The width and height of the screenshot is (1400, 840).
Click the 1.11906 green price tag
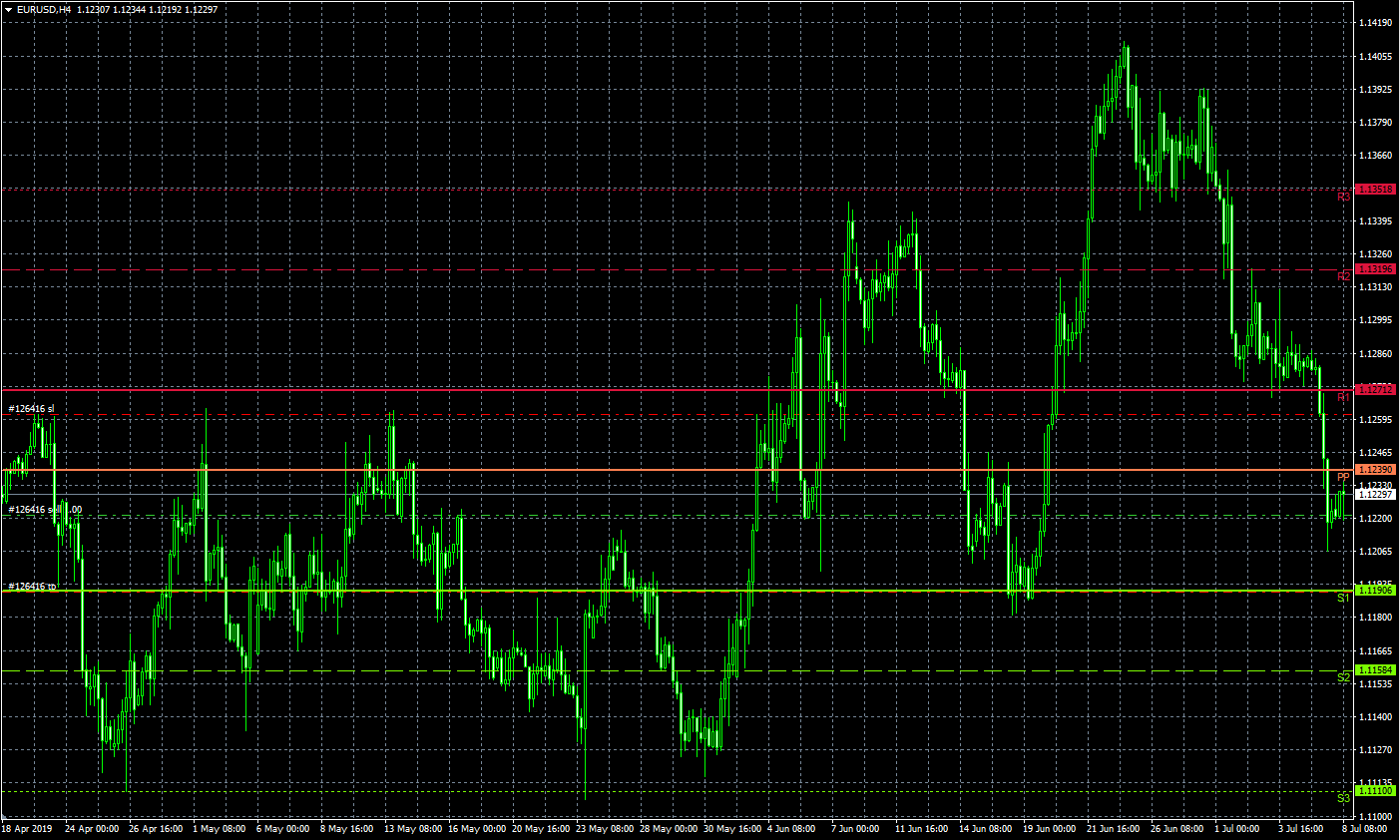click(x=1376, y=591)
